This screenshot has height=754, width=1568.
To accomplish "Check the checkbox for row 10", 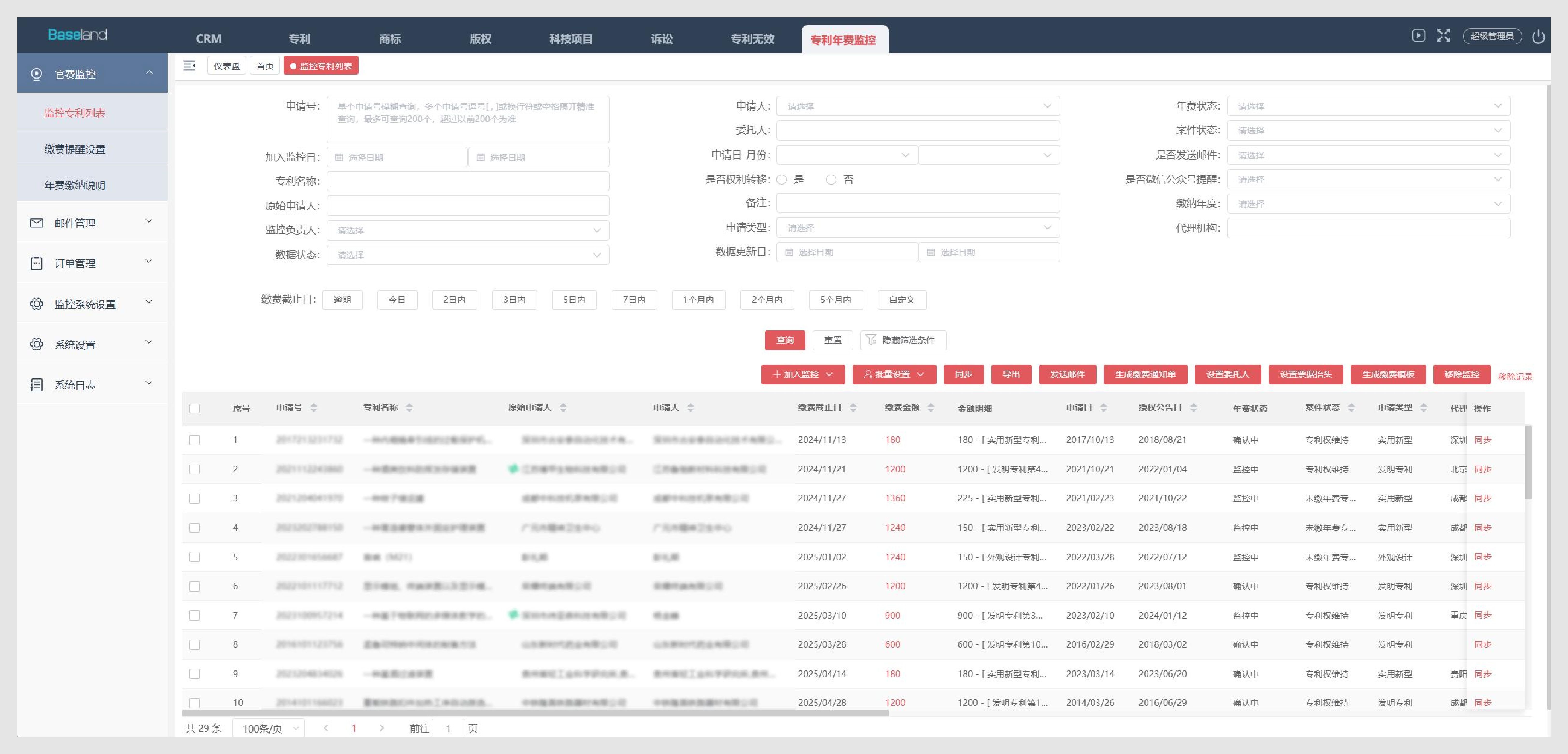I will 195,703.
